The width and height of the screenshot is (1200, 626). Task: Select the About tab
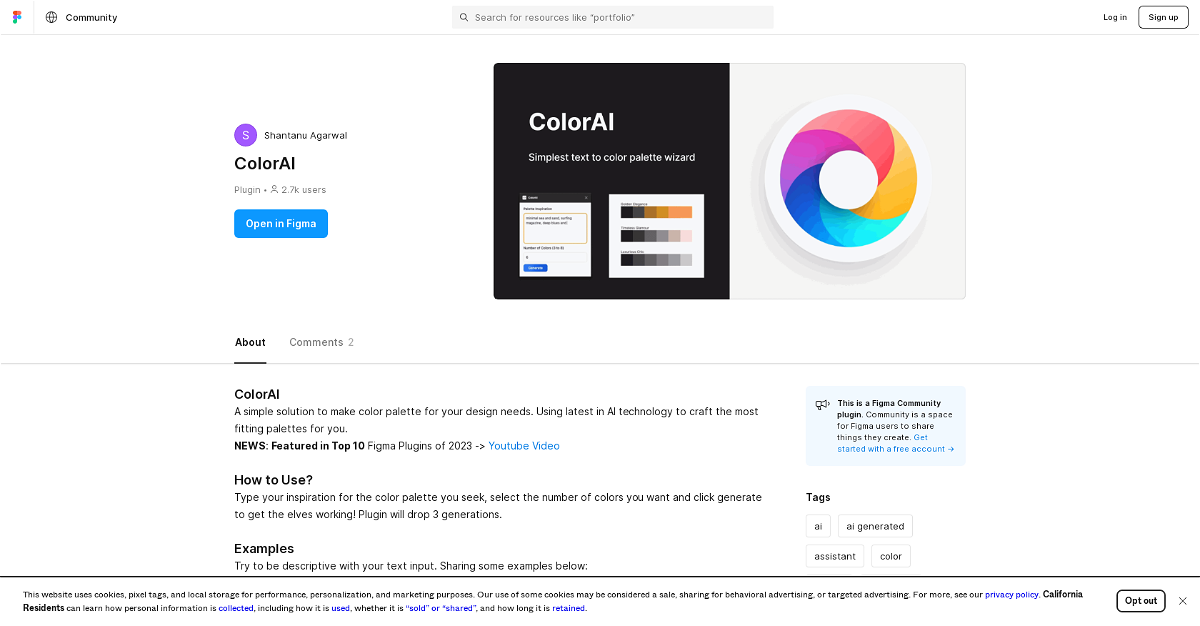(x=250, y=342)
